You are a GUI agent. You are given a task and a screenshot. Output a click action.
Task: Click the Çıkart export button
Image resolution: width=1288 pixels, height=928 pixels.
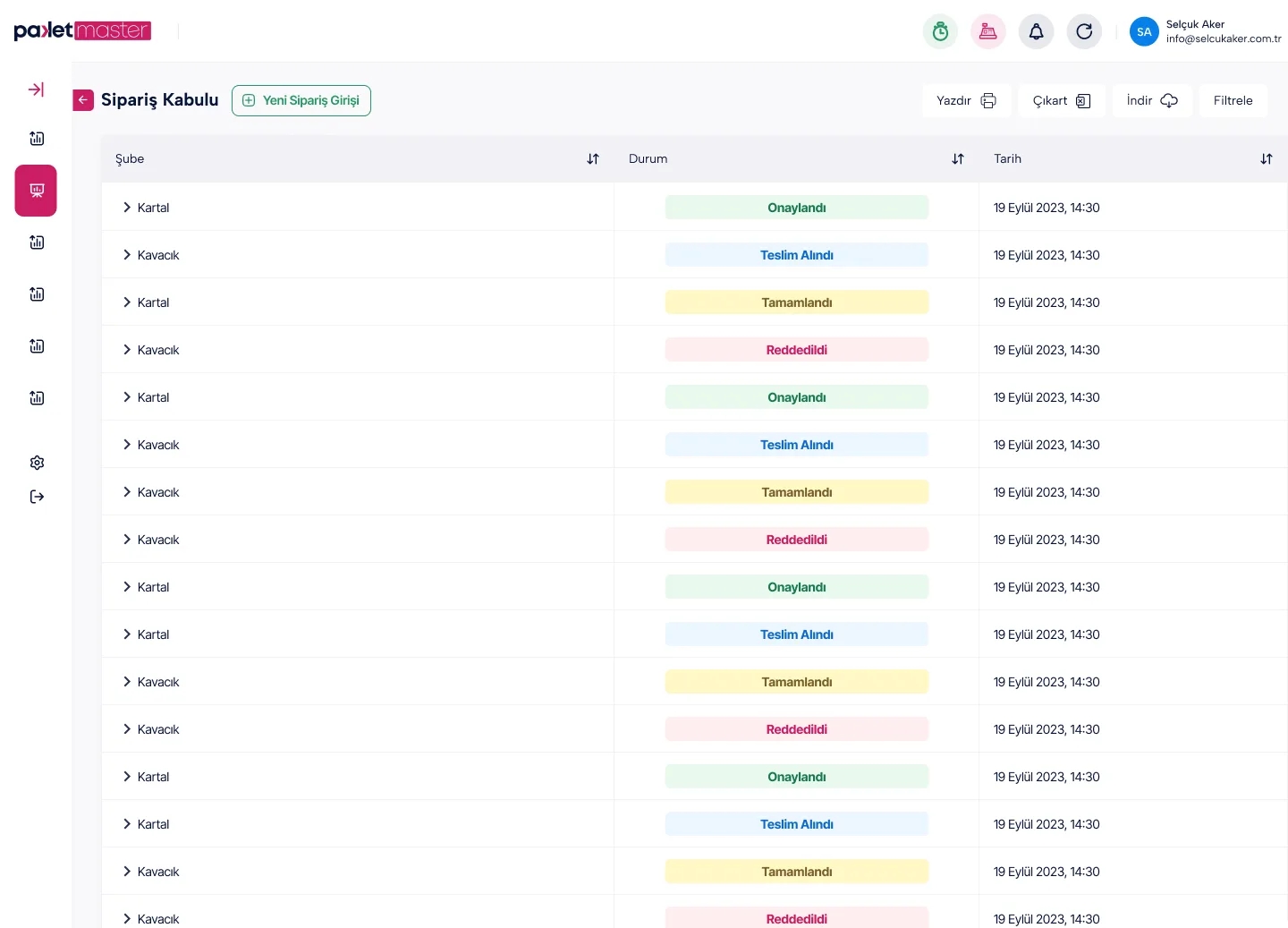point(1062,100)
